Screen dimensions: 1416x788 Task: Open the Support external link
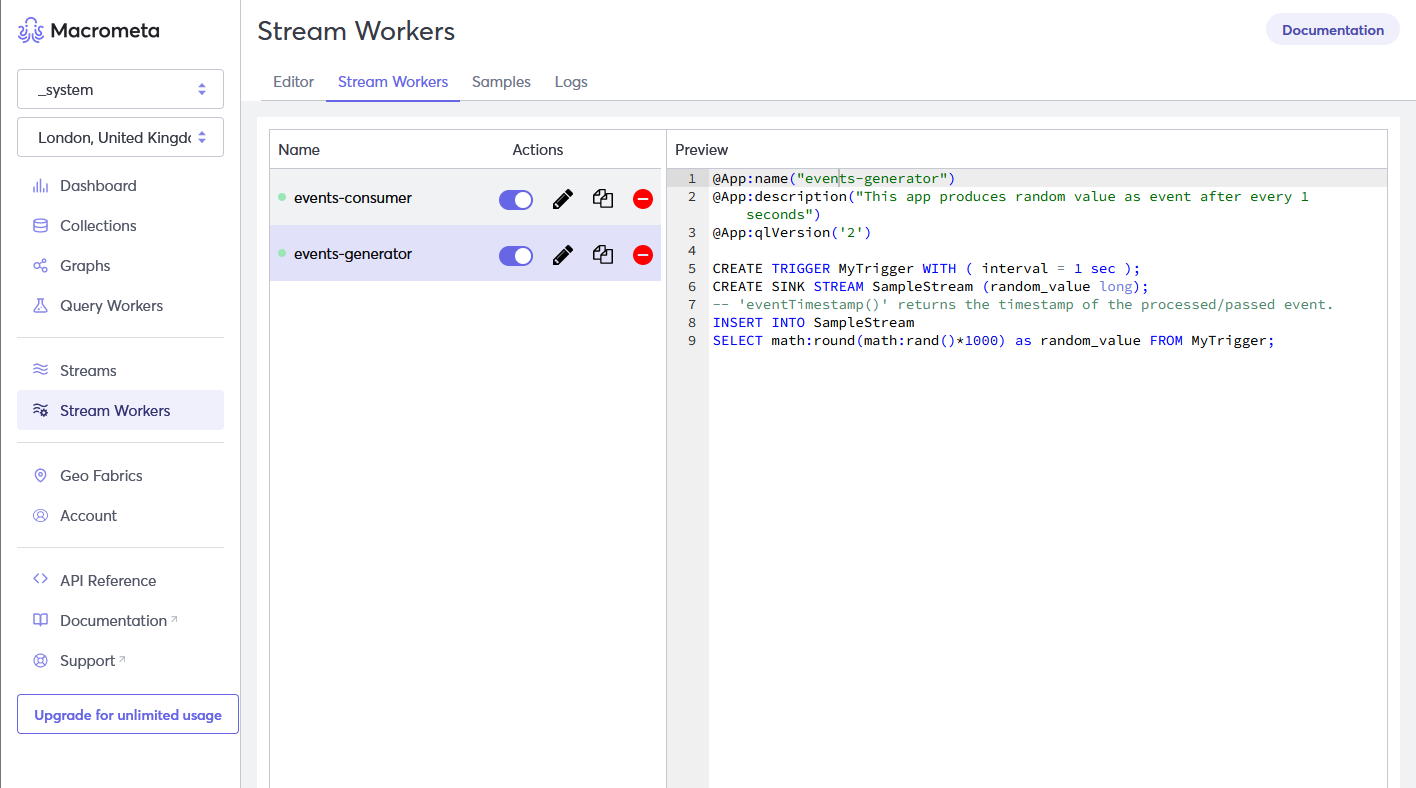(120, 660)
